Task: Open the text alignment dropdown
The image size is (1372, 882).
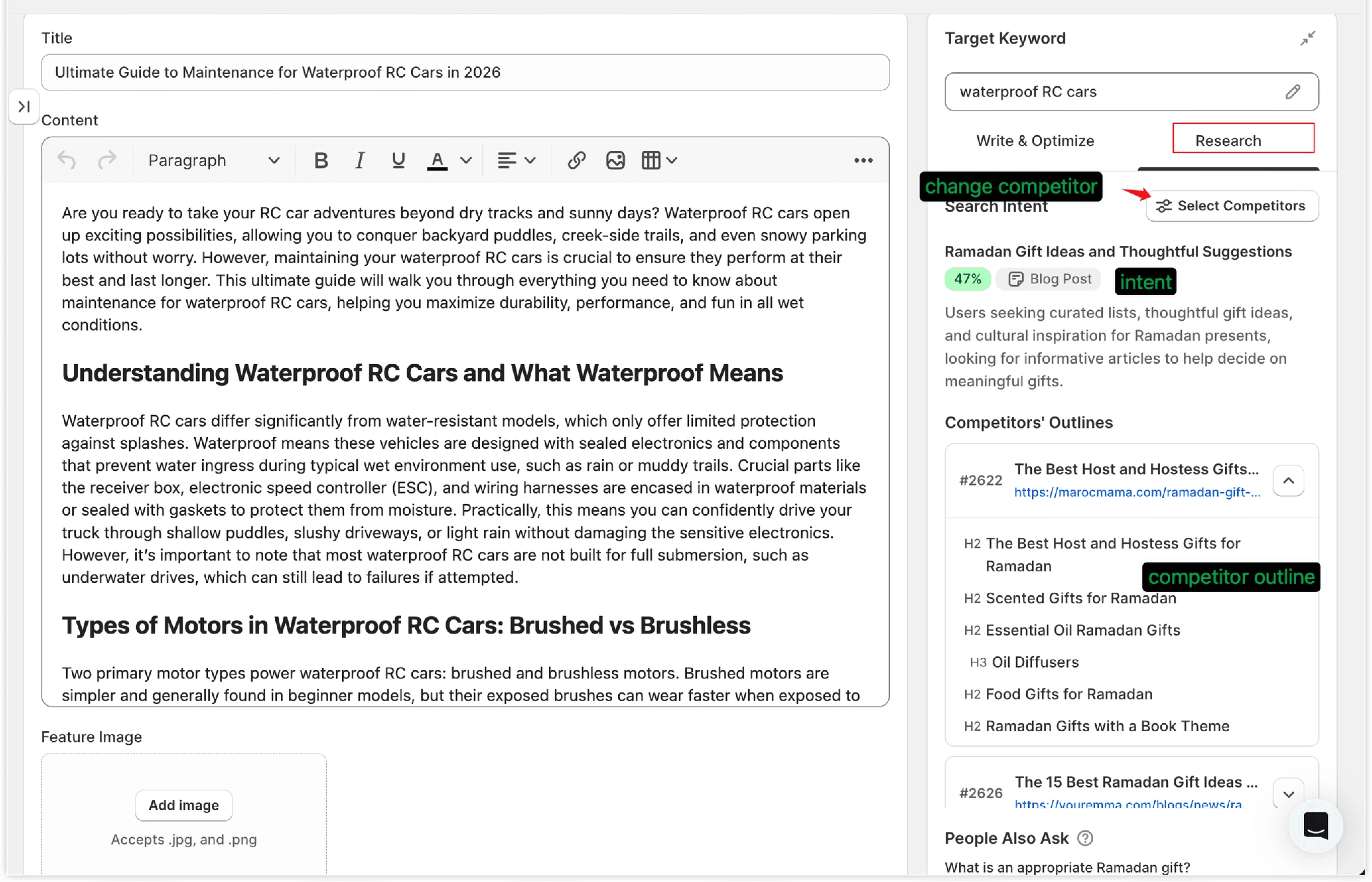Action: click(516, 160)
